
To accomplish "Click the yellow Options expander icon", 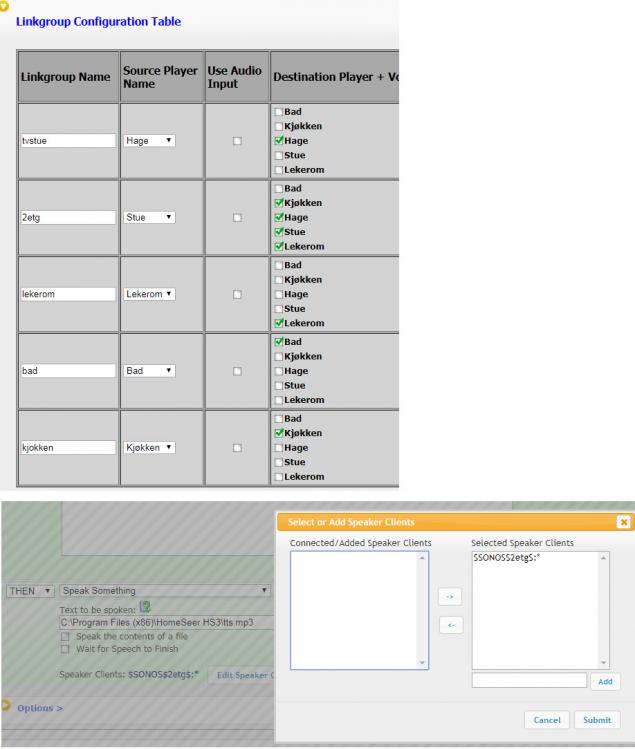I will pyautogui.click(x=6, y=707).
